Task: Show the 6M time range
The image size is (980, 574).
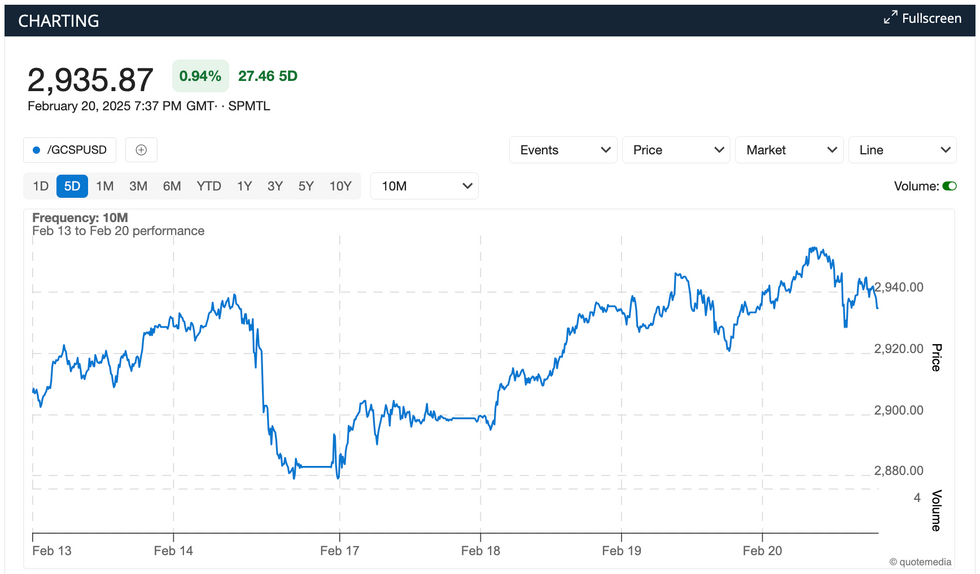Action: pyautogui.click(x=172, y=186)
